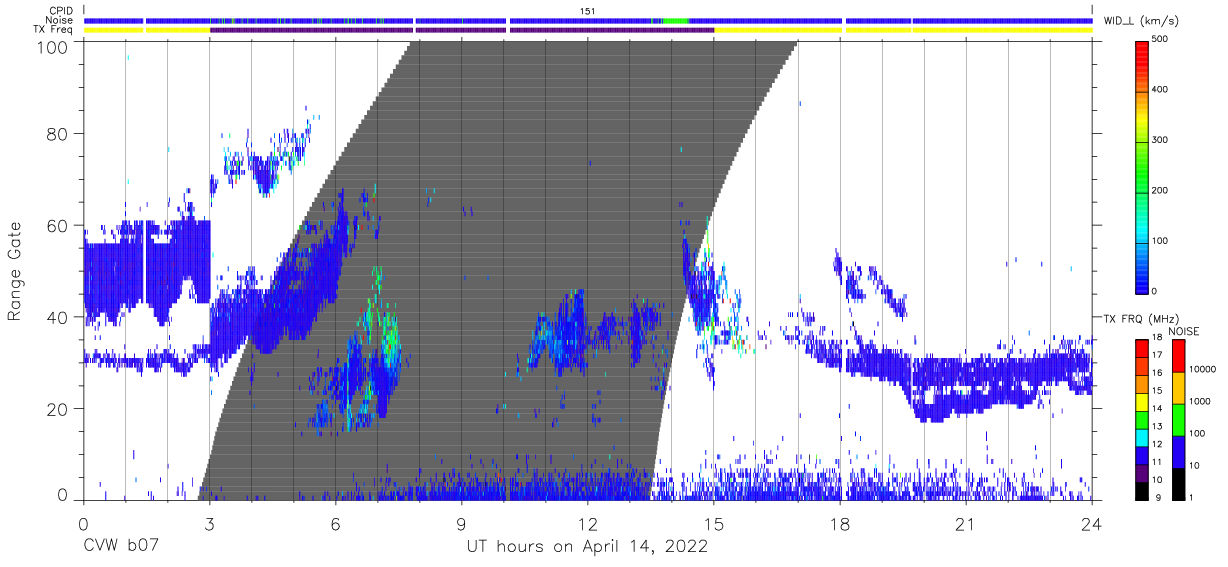Click the 'CPID' label at top left
The height and width of the screenshot is (567, 1228).
62,11
